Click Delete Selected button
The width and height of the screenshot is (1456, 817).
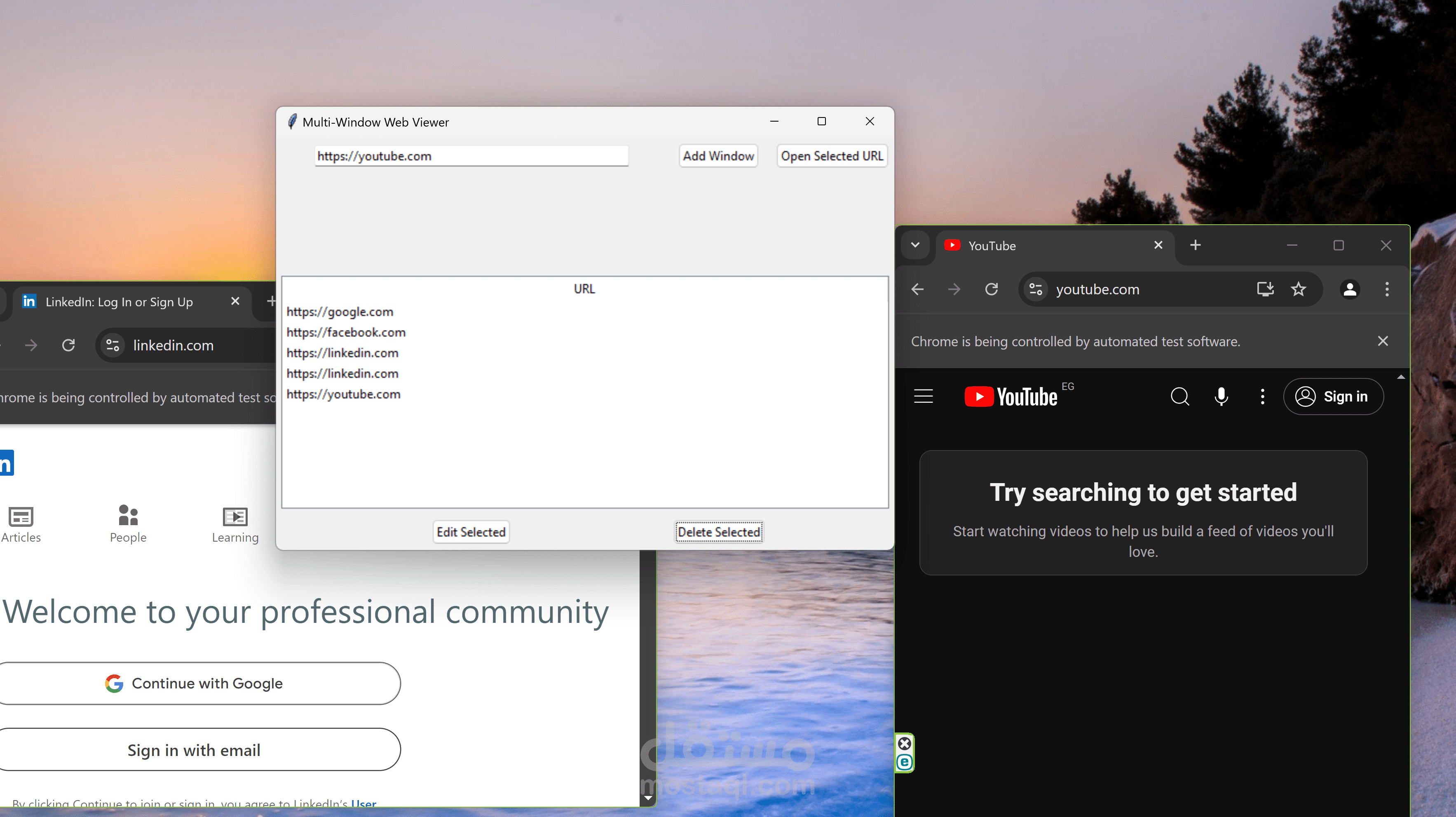[718, 532]
